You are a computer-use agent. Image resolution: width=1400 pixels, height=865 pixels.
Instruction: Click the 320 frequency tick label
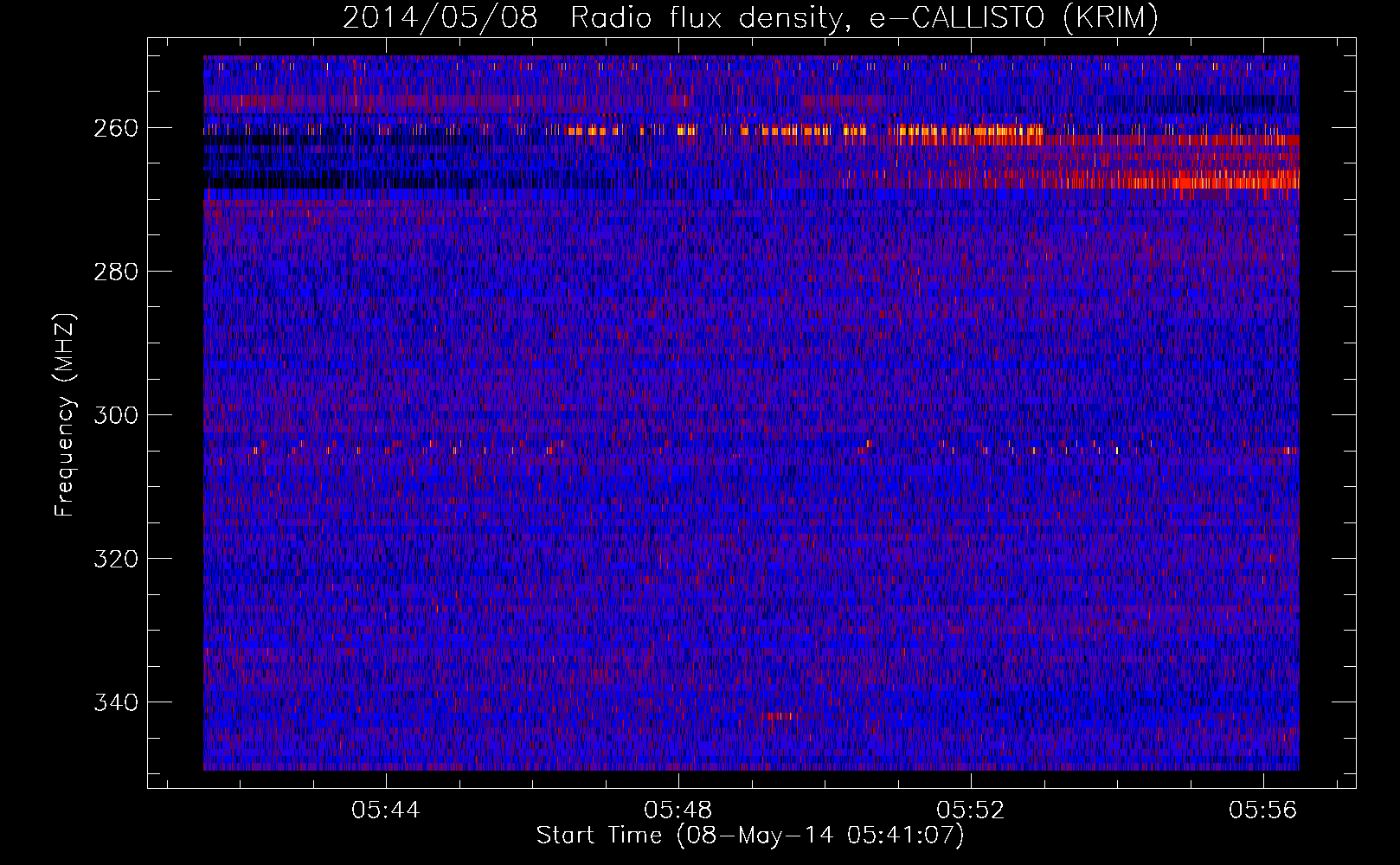115,559
